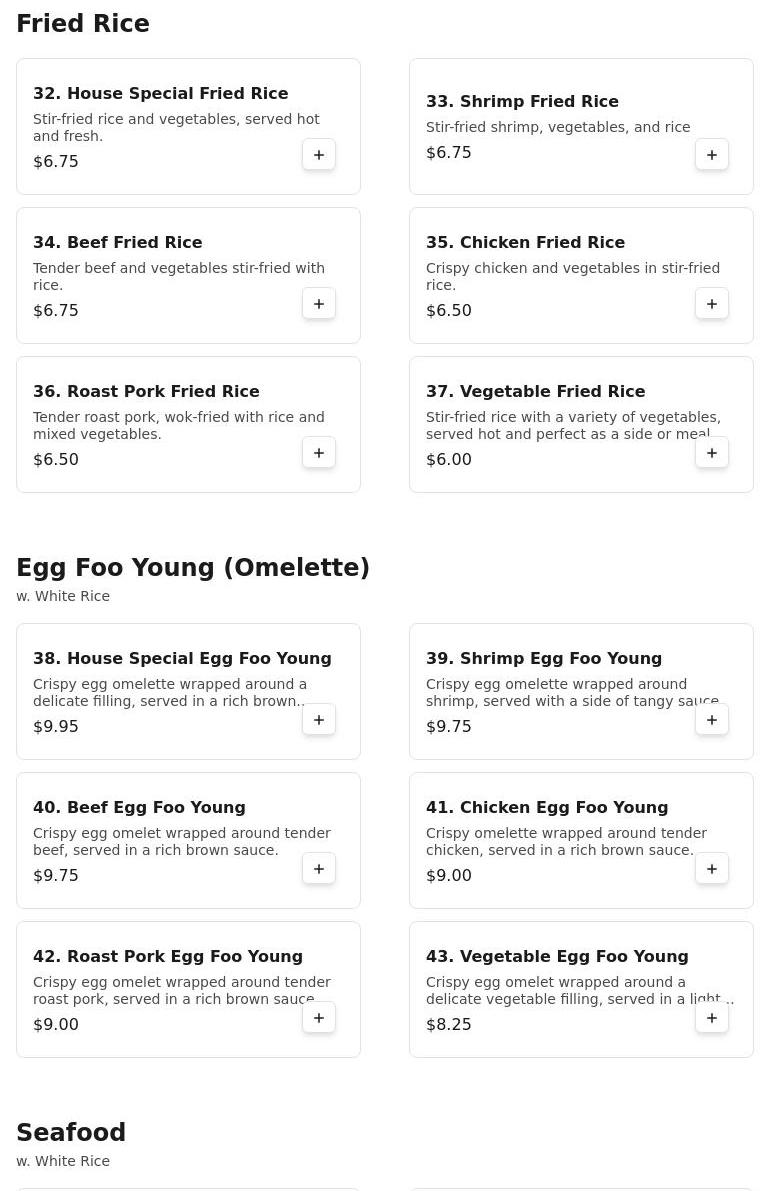Add House Special Egg Foo Young
770x1191 pixels.
pyautogui.click(x=319, y=720)
